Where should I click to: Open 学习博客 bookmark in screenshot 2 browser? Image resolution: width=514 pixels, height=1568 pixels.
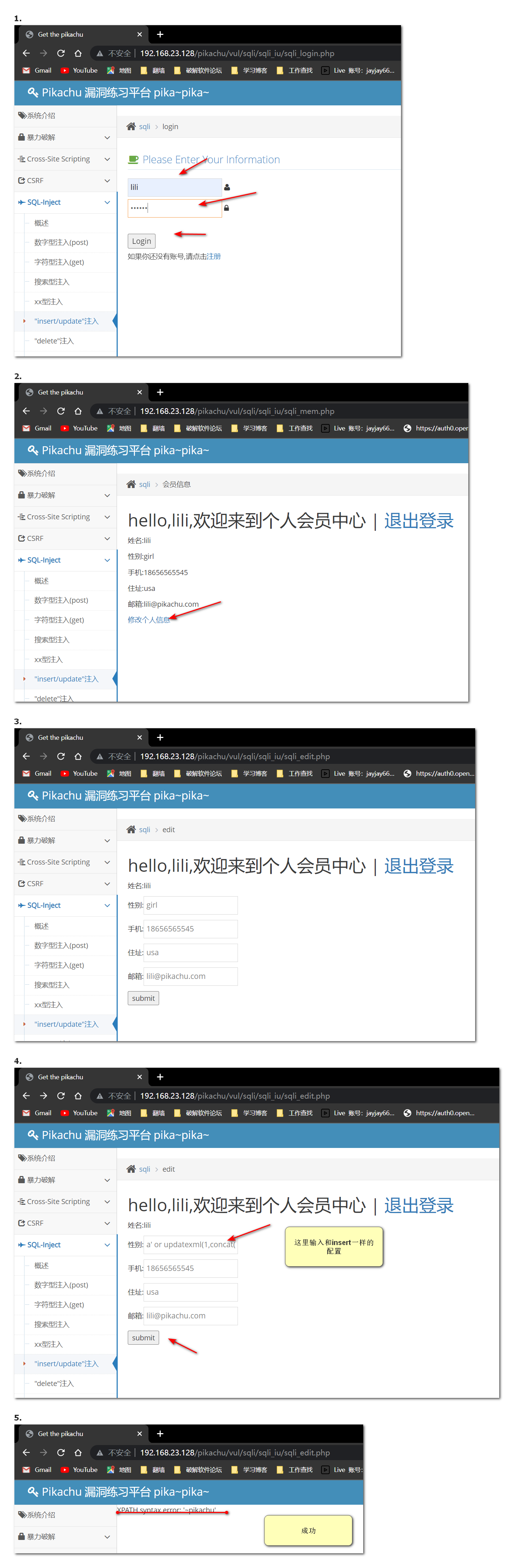click(249, 429)
